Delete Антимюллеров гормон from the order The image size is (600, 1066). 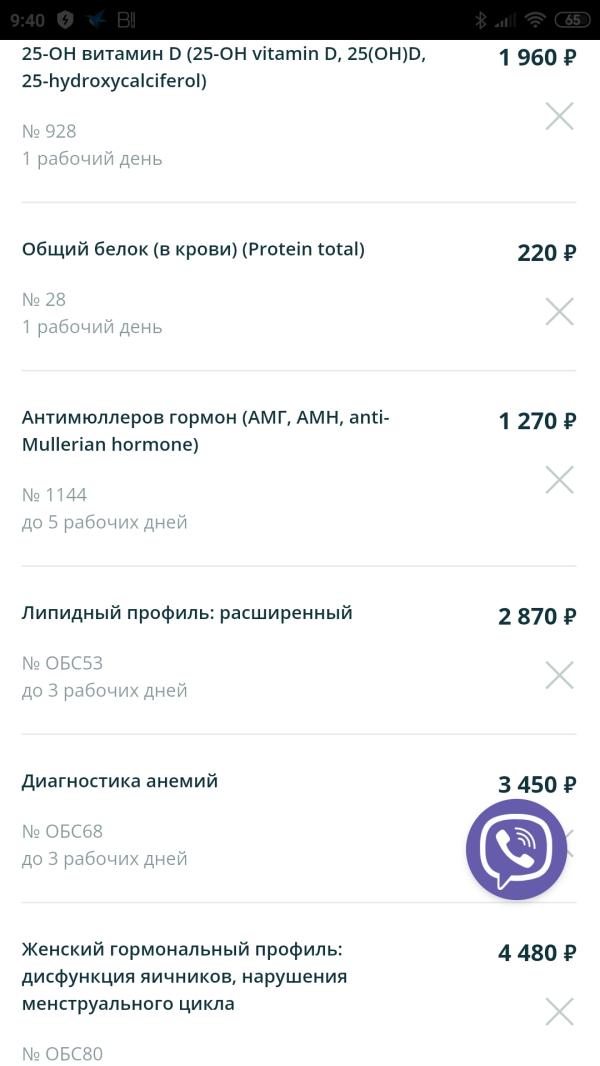click(x=559, y=480)
